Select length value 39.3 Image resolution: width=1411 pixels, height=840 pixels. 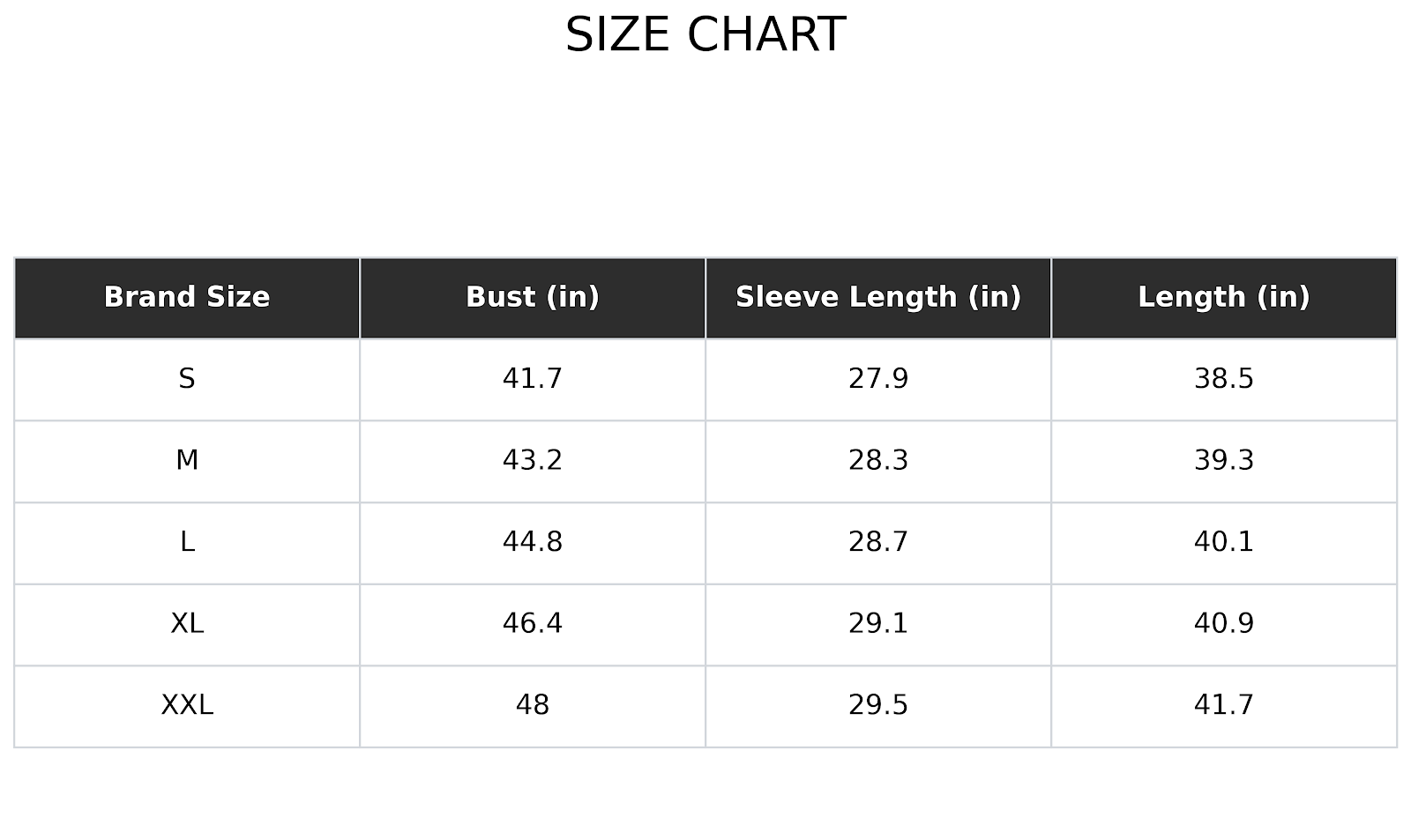1223,460
